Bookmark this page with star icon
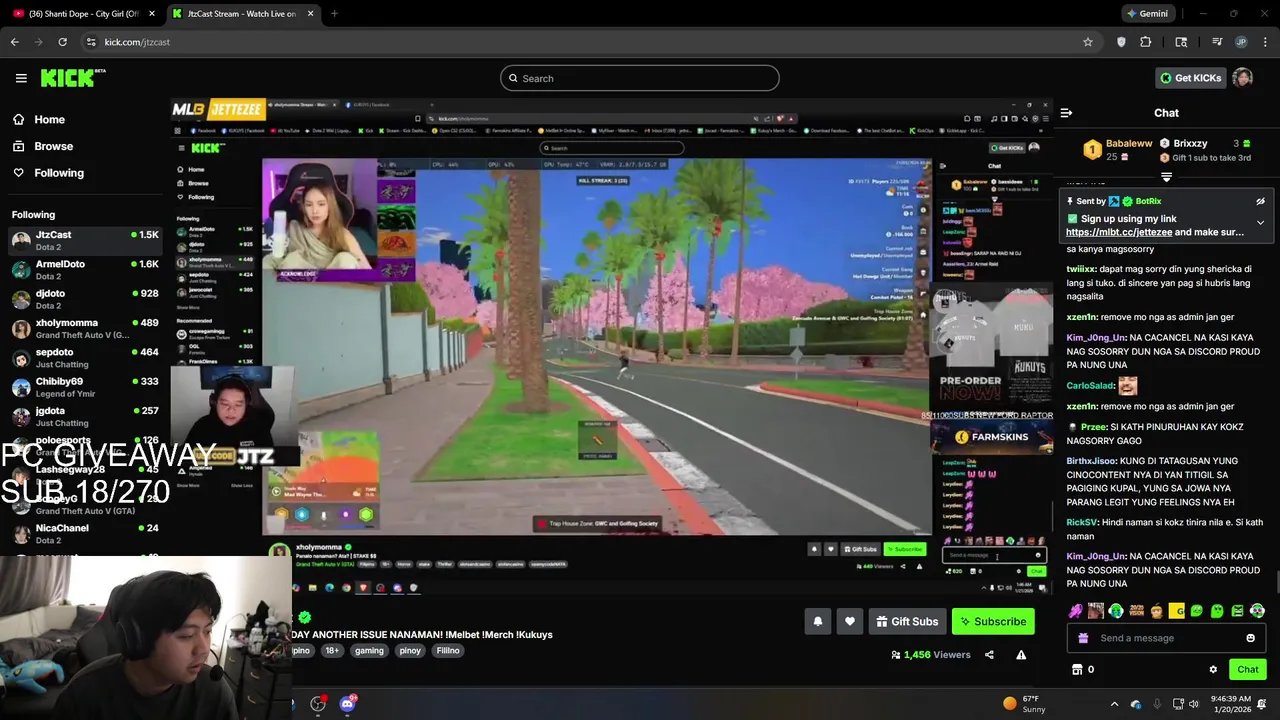The height and width of the screenshot is (720, 1280). point(1088,42)
